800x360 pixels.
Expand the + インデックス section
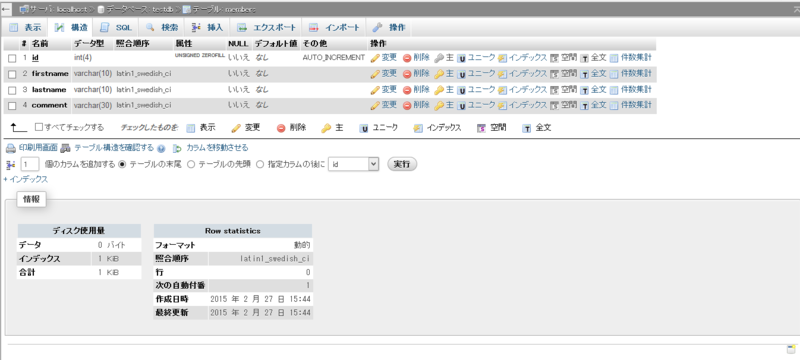[26, 179]
